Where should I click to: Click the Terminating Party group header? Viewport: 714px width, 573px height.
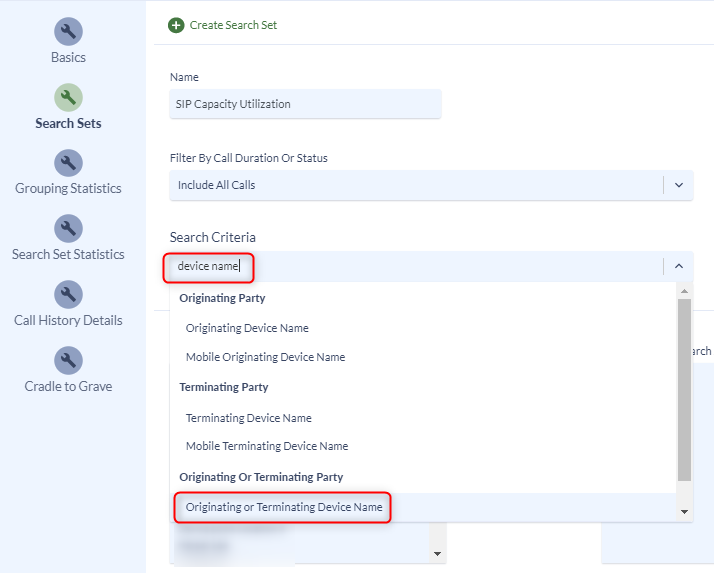pos(224,387)
